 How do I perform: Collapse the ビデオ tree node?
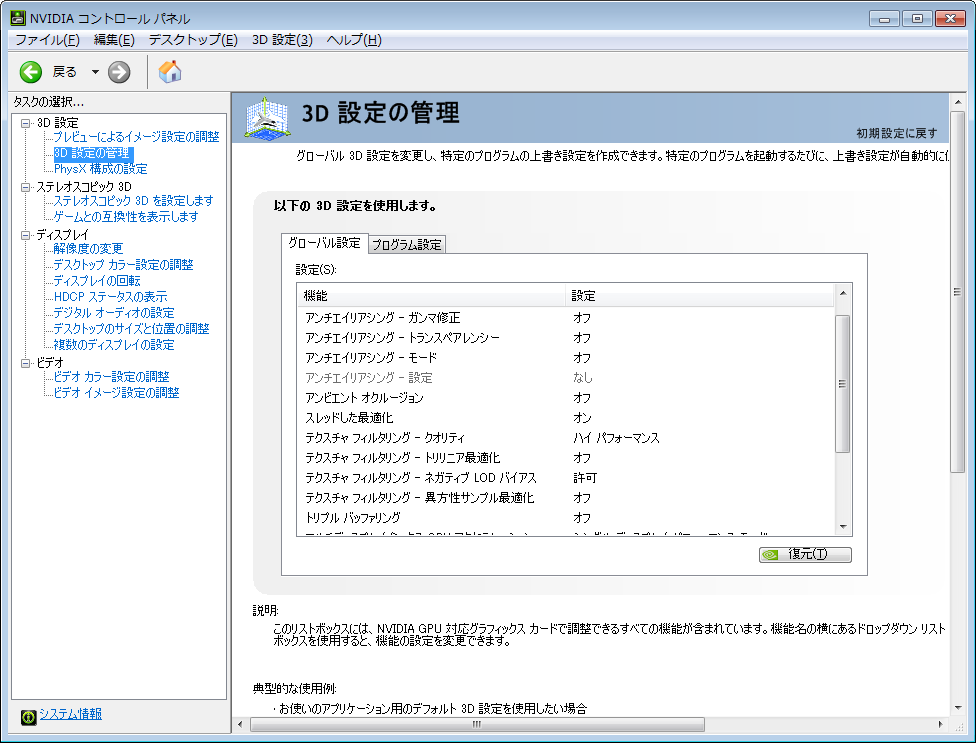pos(26,363)
